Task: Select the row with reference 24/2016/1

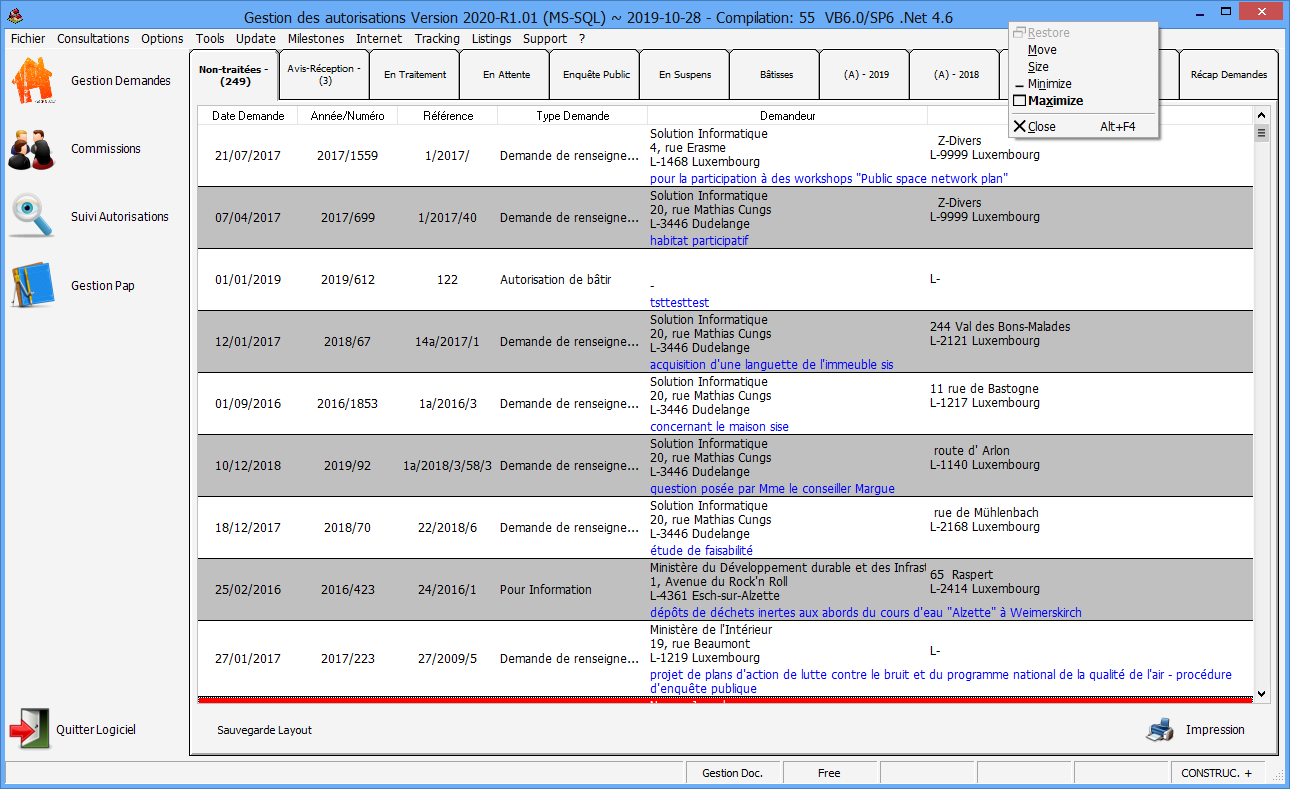Action: point(447,590)
